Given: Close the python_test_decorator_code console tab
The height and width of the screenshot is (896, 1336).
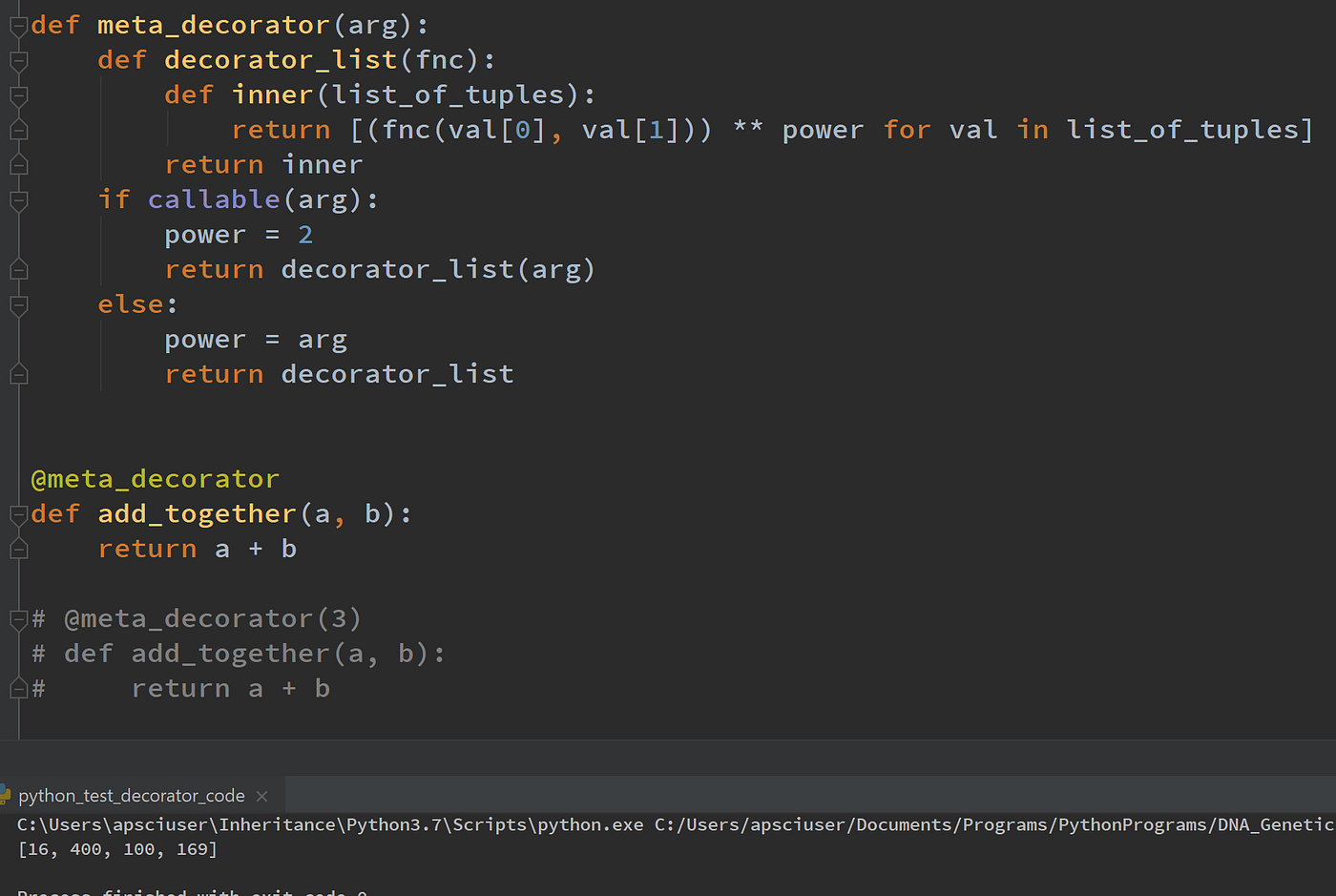Looking at the screenshot, I should [x=261, y=795].
